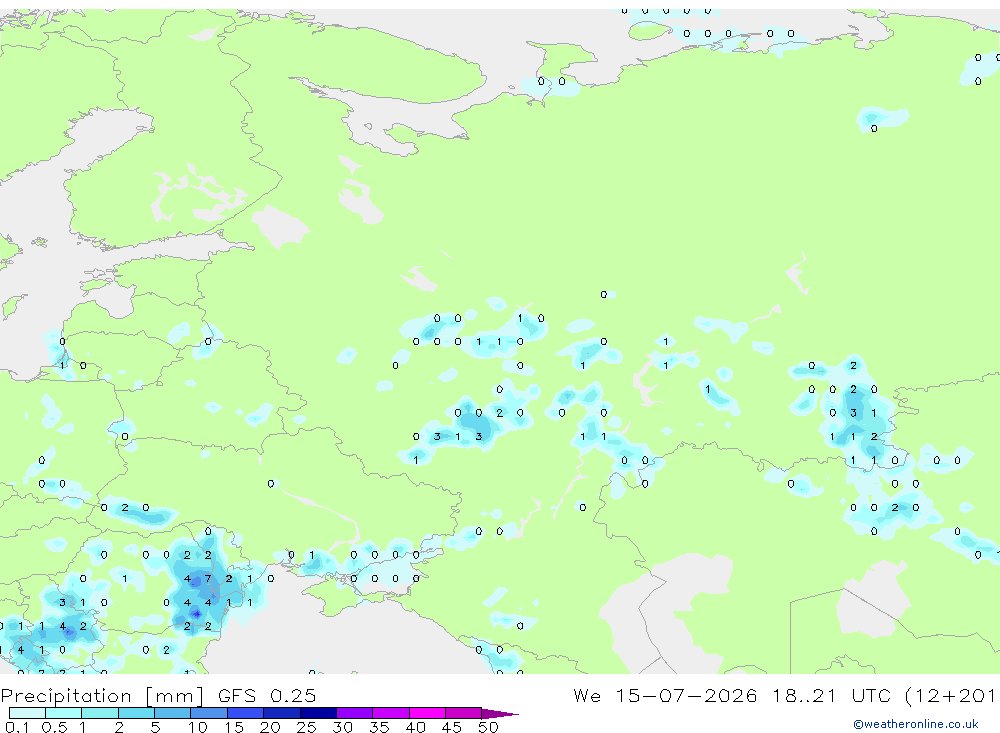This screenshot has width=1000, height=733.
Task: Select the 45–50 mm legend color box
Action: 464,713
